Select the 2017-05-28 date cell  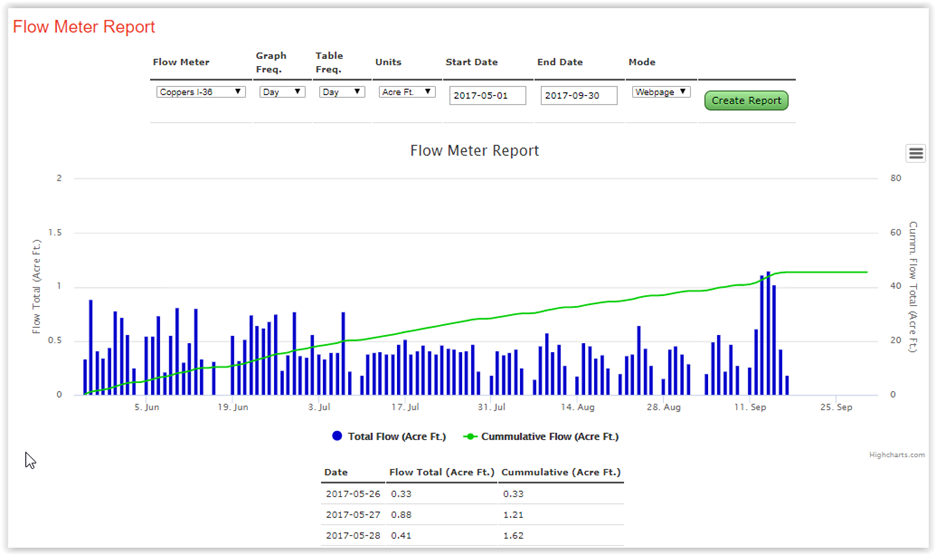point(353,535)
